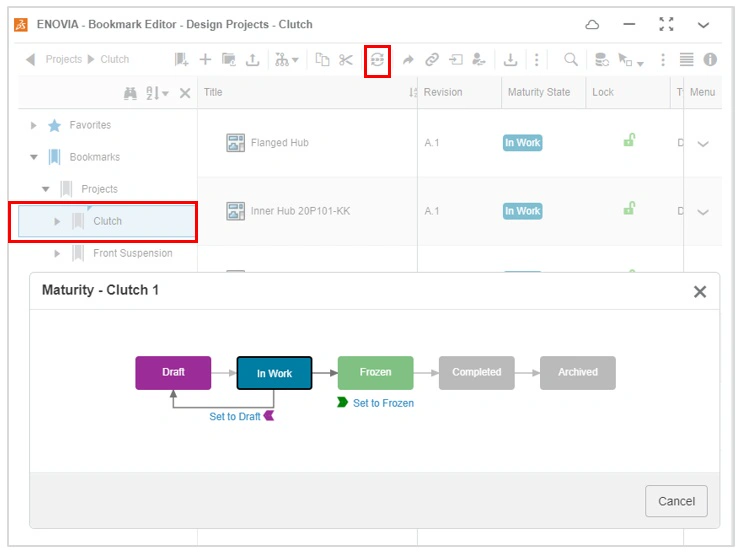
Task: Toggle the lock for Inner Hub 20P101-KK
Action: 629,208
